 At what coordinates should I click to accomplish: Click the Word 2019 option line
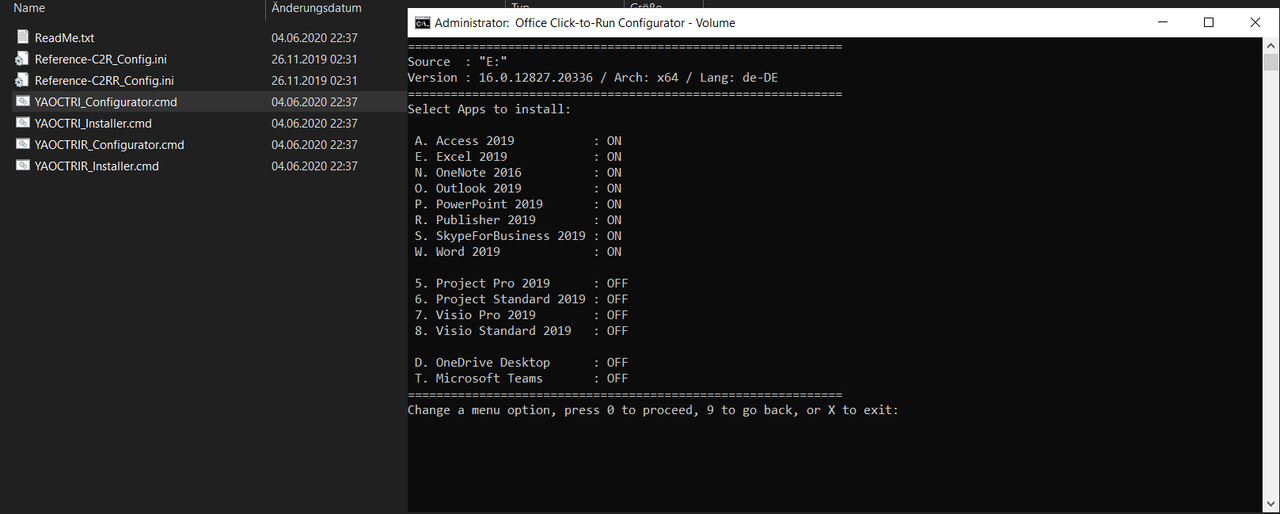point(518,252)
